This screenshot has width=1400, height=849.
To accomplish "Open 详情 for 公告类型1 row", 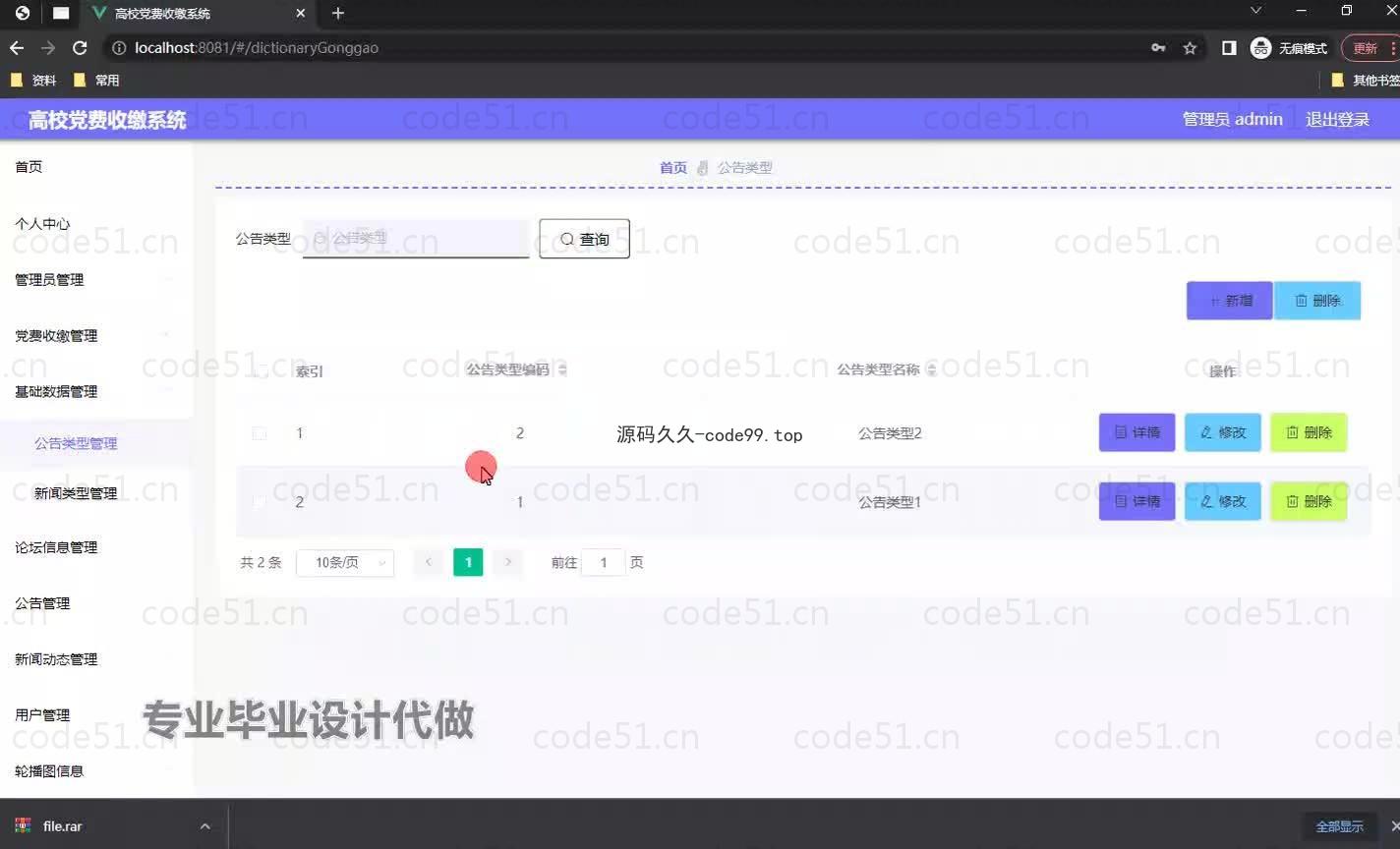I will (x=1137, y=501).
